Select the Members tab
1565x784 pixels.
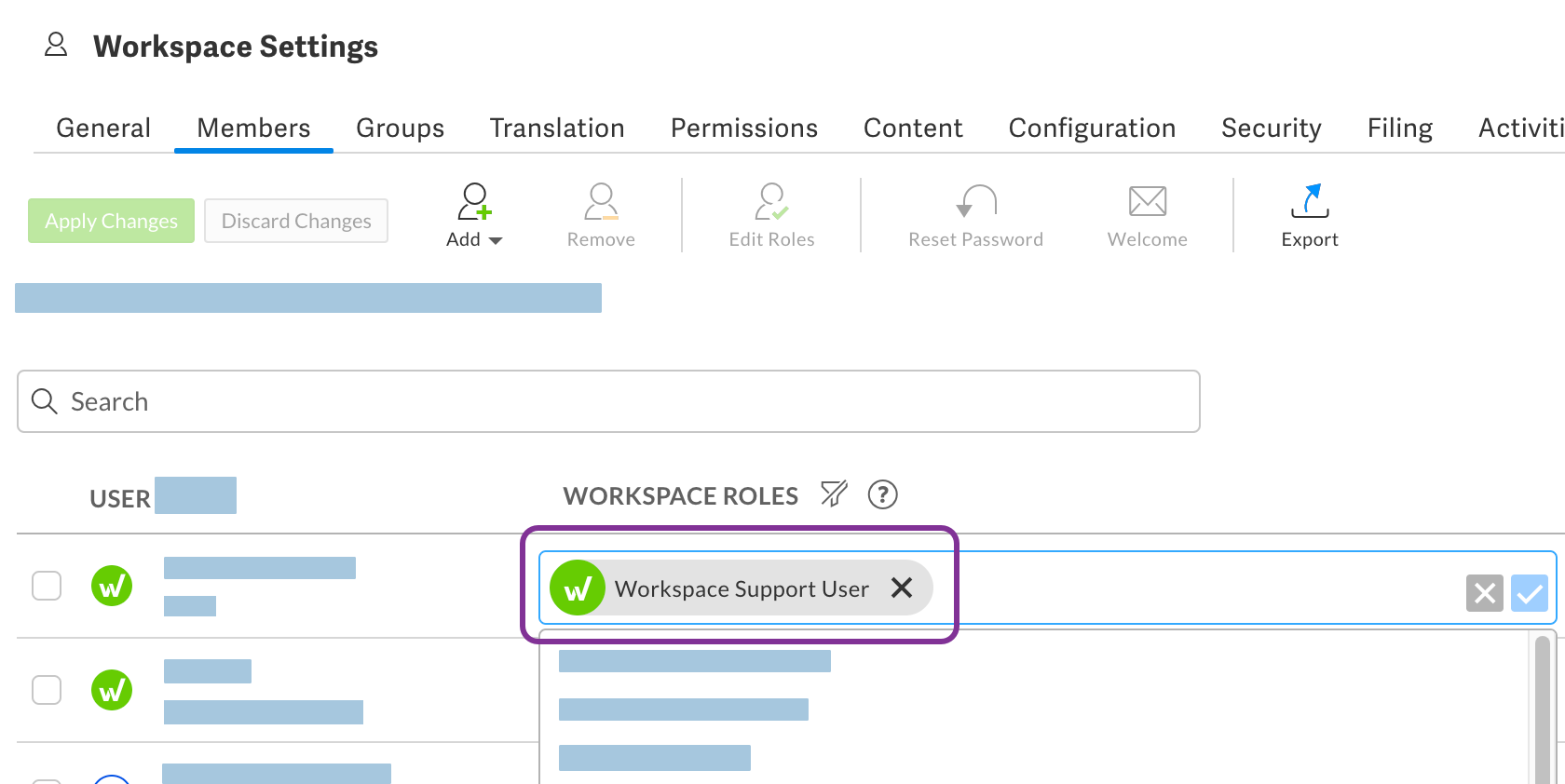pos(253,128)
